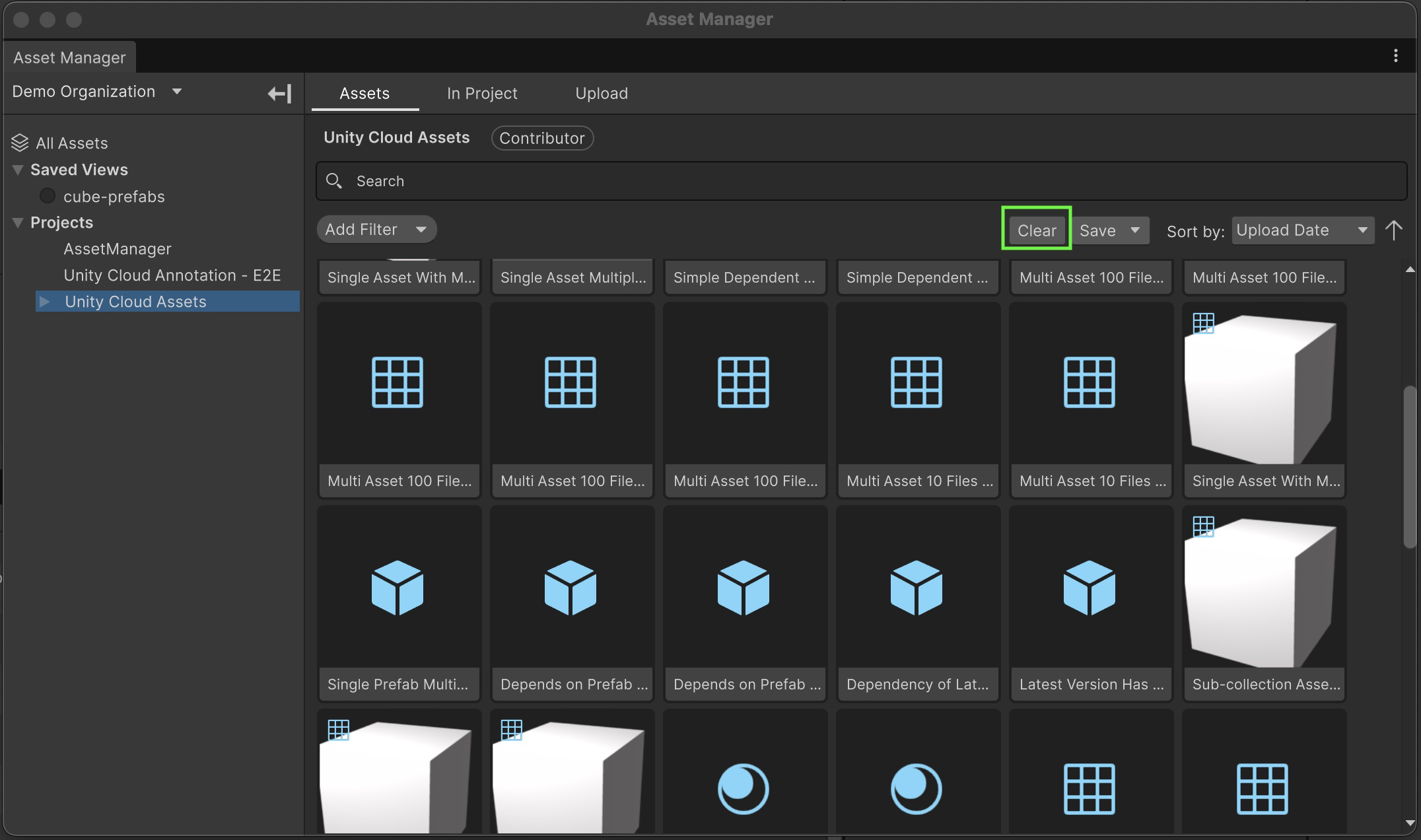Image resolution: width=1421 pixels, height=840 pixels.
Task: Switch to the Upload tab
Action: [x=601, y=93]
